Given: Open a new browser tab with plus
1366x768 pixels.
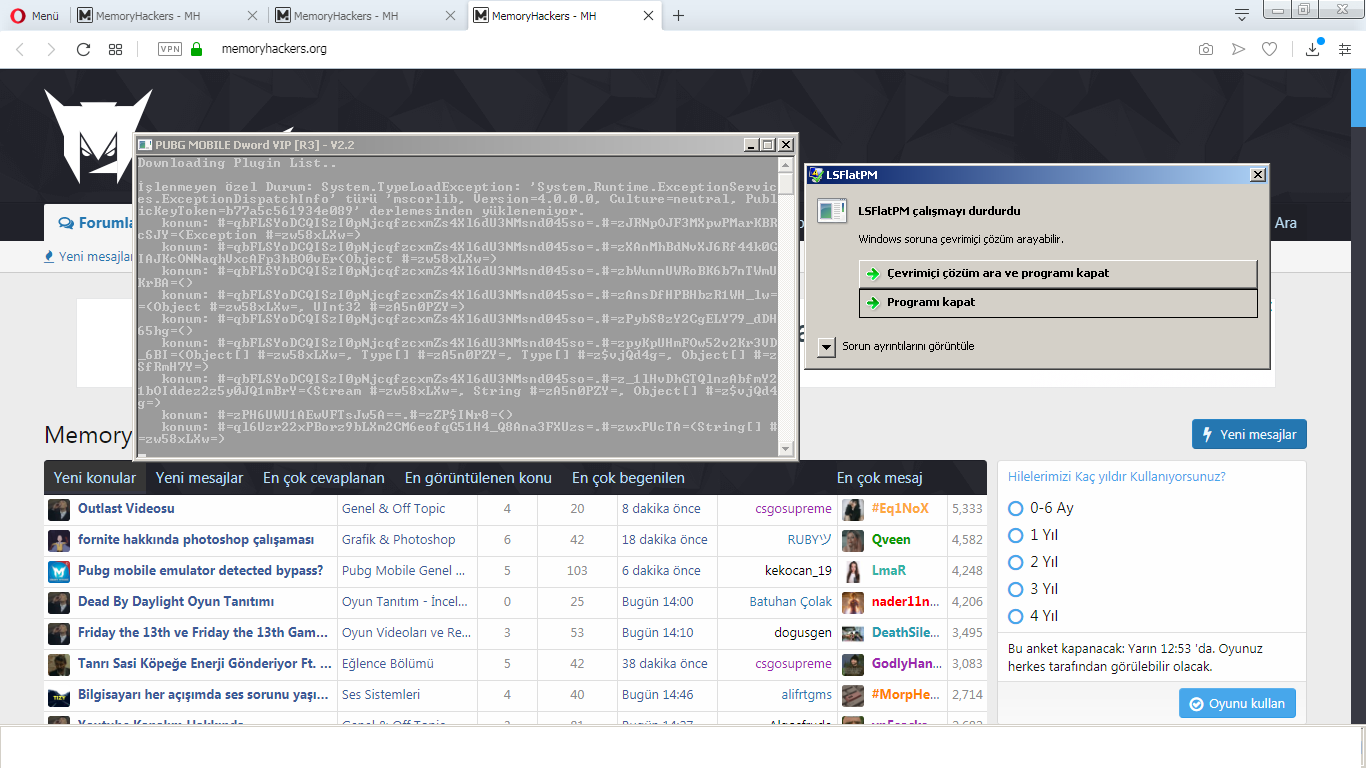Looking at the screenshot, I should [x=679, y=15].
